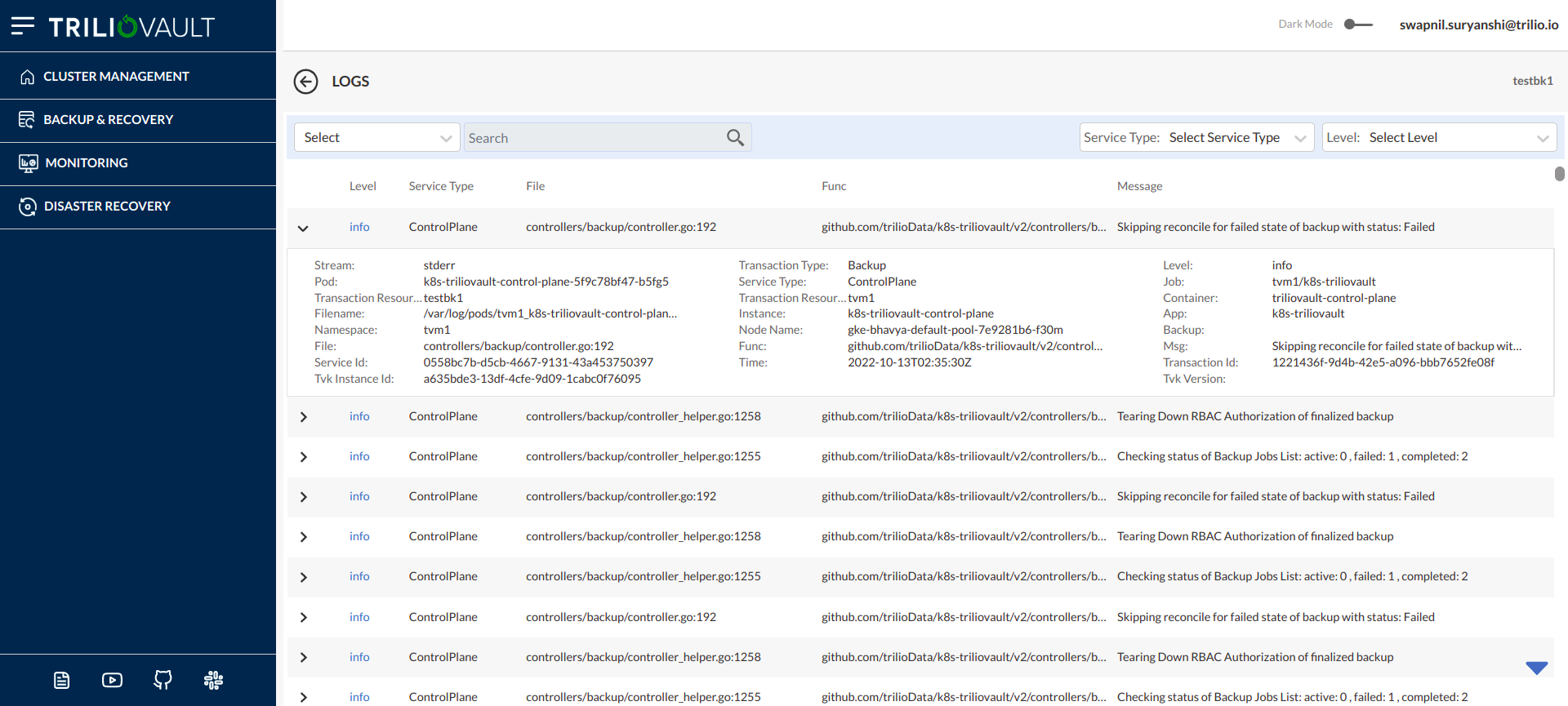Open Backup & Recovery menu
Viewport: 1568px width, 706px height.
pos(108,119)
